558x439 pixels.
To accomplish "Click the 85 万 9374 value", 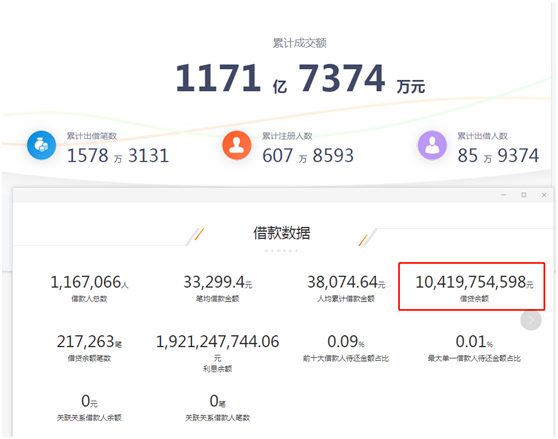I will click(498, 155).
